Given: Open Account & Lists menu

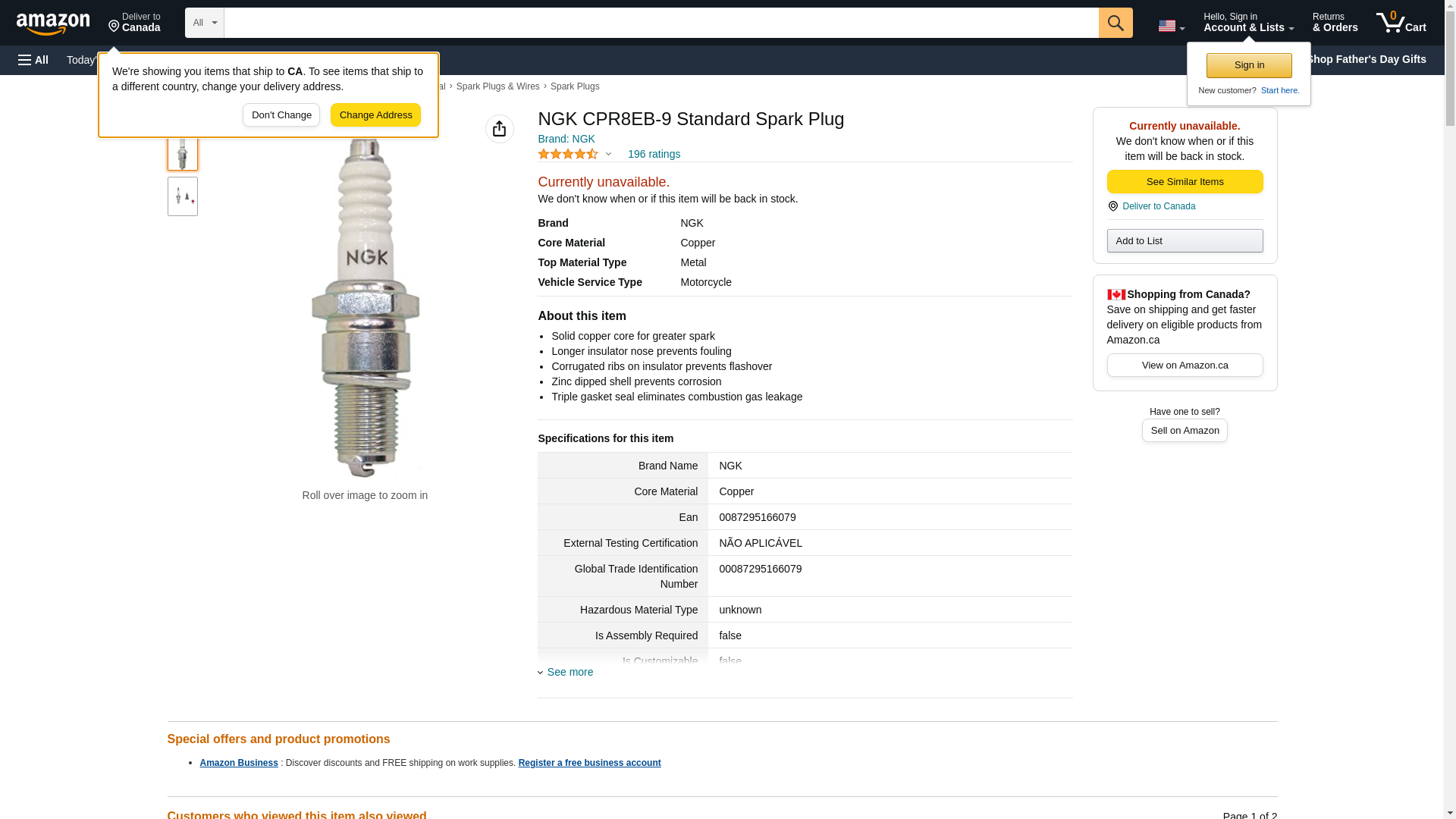Looking at the screenshot, I should 1248,23.
